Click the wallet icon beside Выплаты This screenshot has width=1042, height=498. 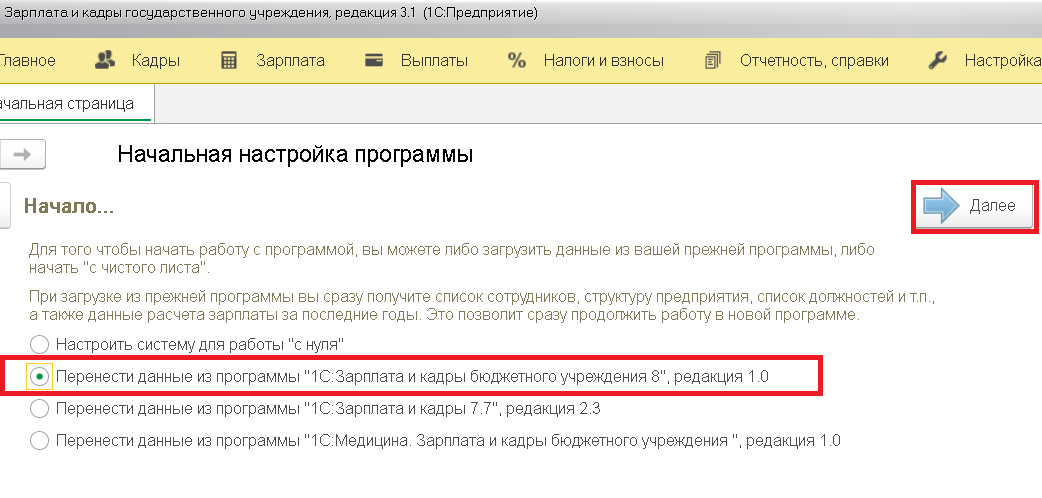[374, 61]
